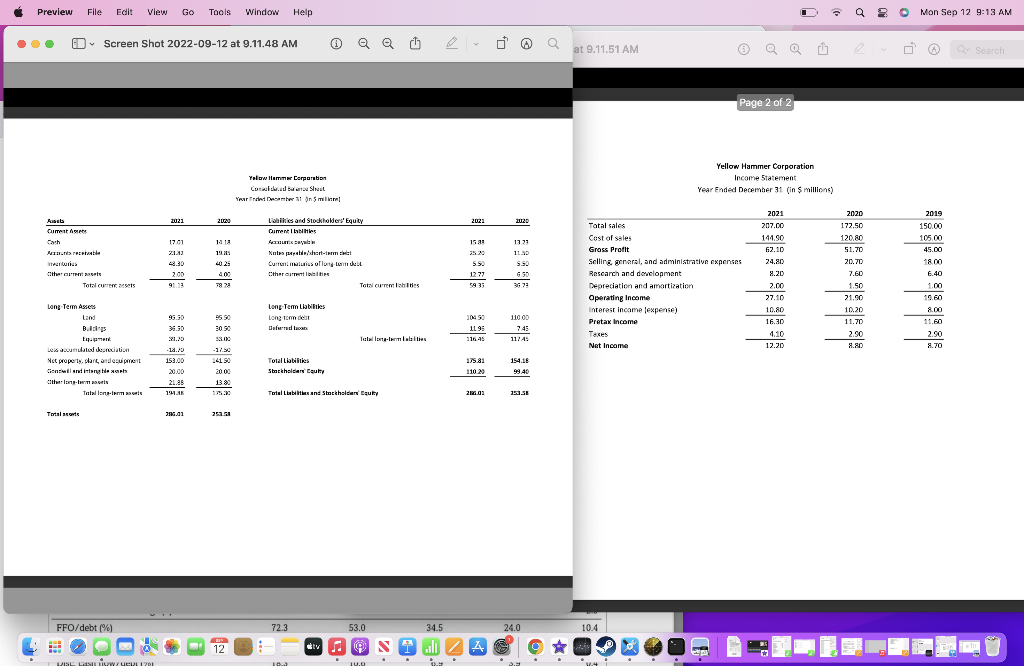Open Podcasts from the Dock
The height and width of the screenshot is (666, 1024).
pos(360,646)
